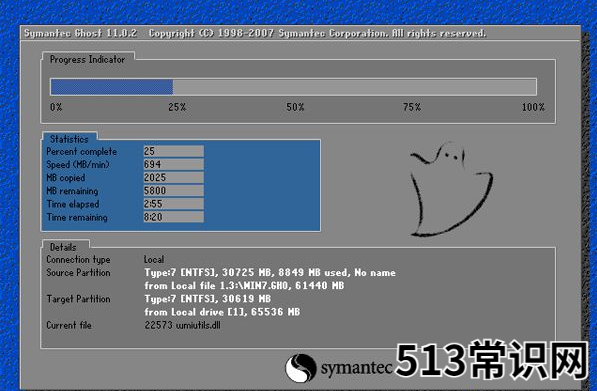Click the Time remaining value 8:20

tap(174, 217)
